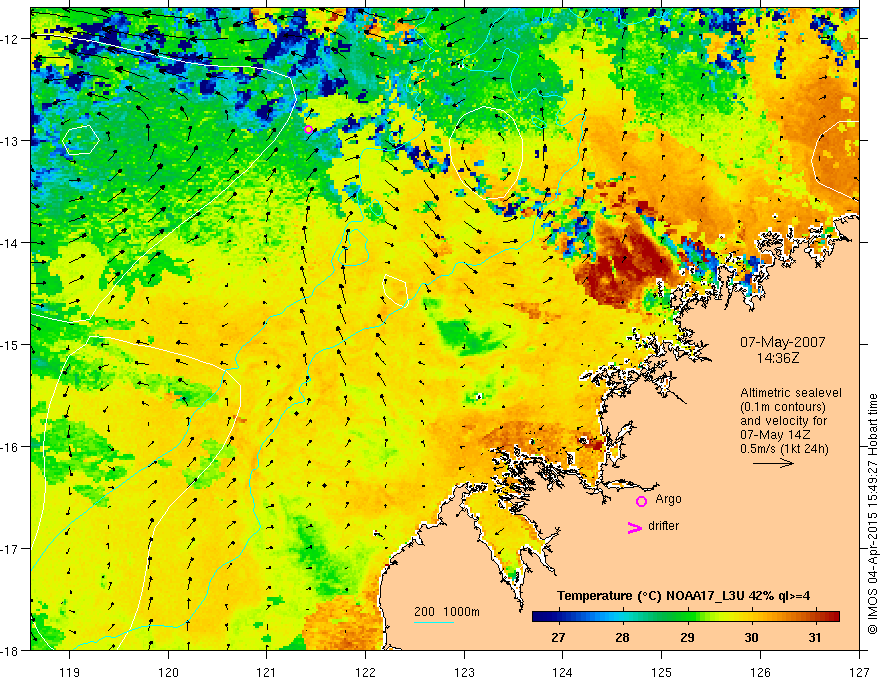This screenshot has width=880, height=680.
Task: Click the latitude axis label -16
Action: tap(11, 447)
